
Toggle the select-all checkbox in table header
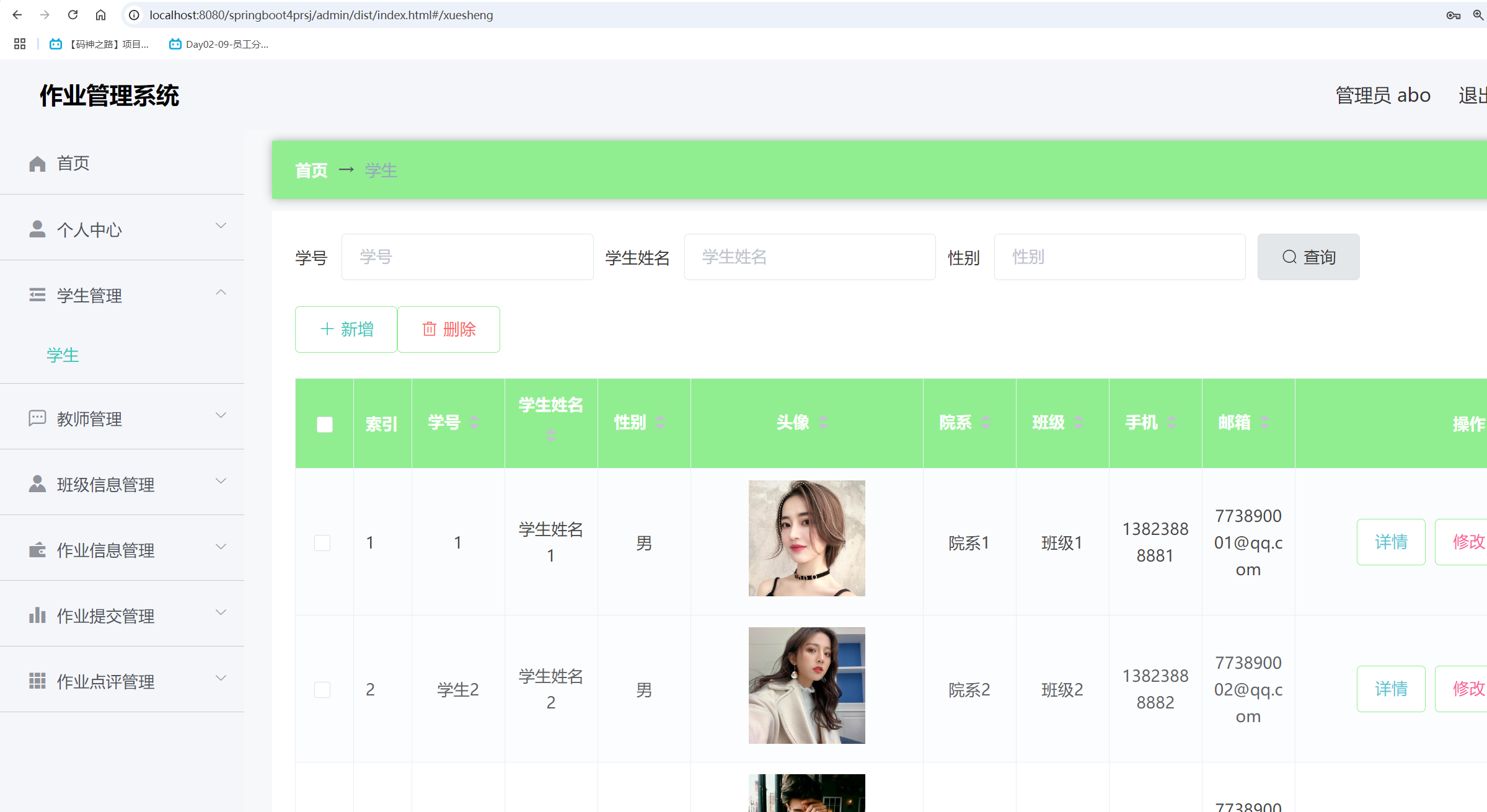325,424
